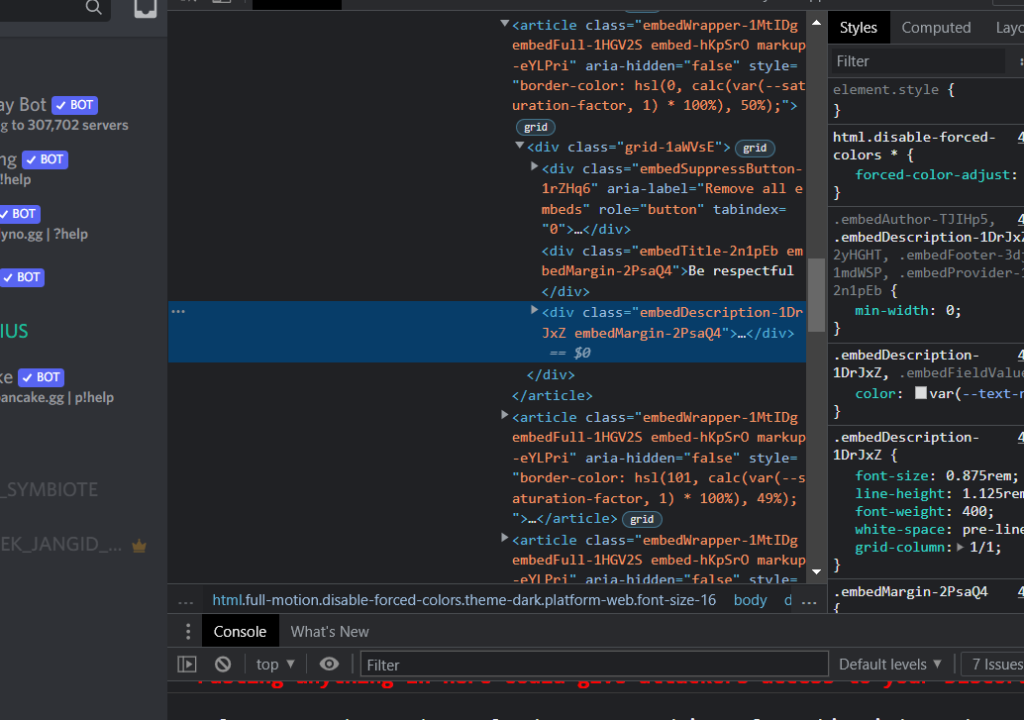
Task: Click the BOT badge above !help
Action: [45, 159]
